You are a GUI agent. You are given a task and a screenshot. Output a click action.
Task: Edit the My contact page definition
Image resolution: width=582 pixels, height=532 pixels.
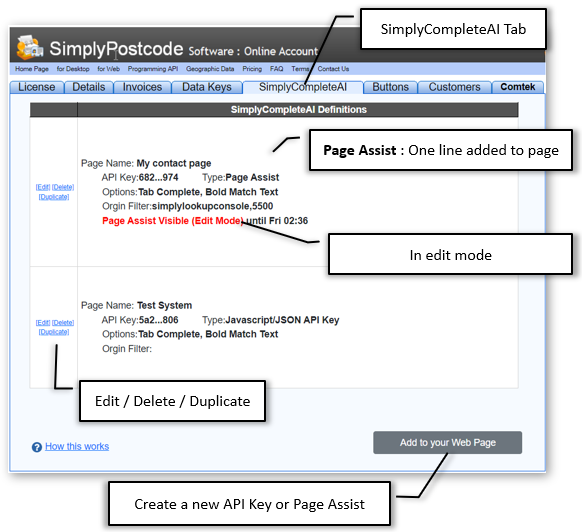coord(43,187)
